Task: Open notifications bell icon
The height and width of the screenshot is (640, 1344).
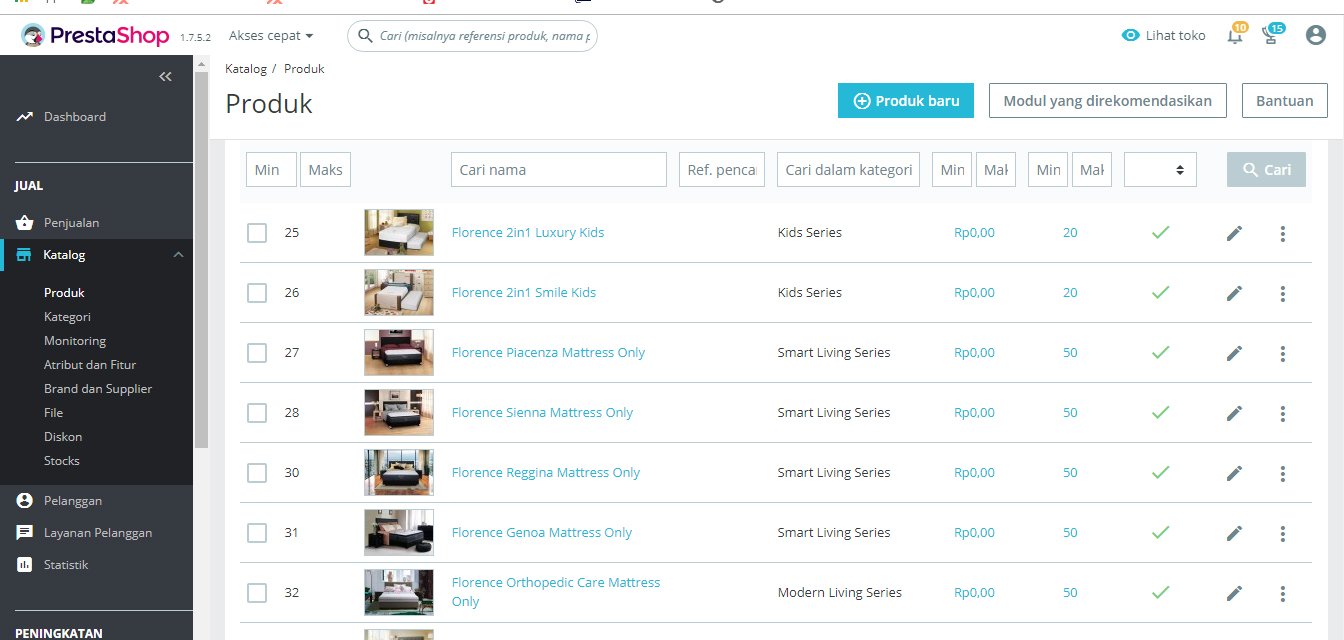Action: click(1235, 36)
